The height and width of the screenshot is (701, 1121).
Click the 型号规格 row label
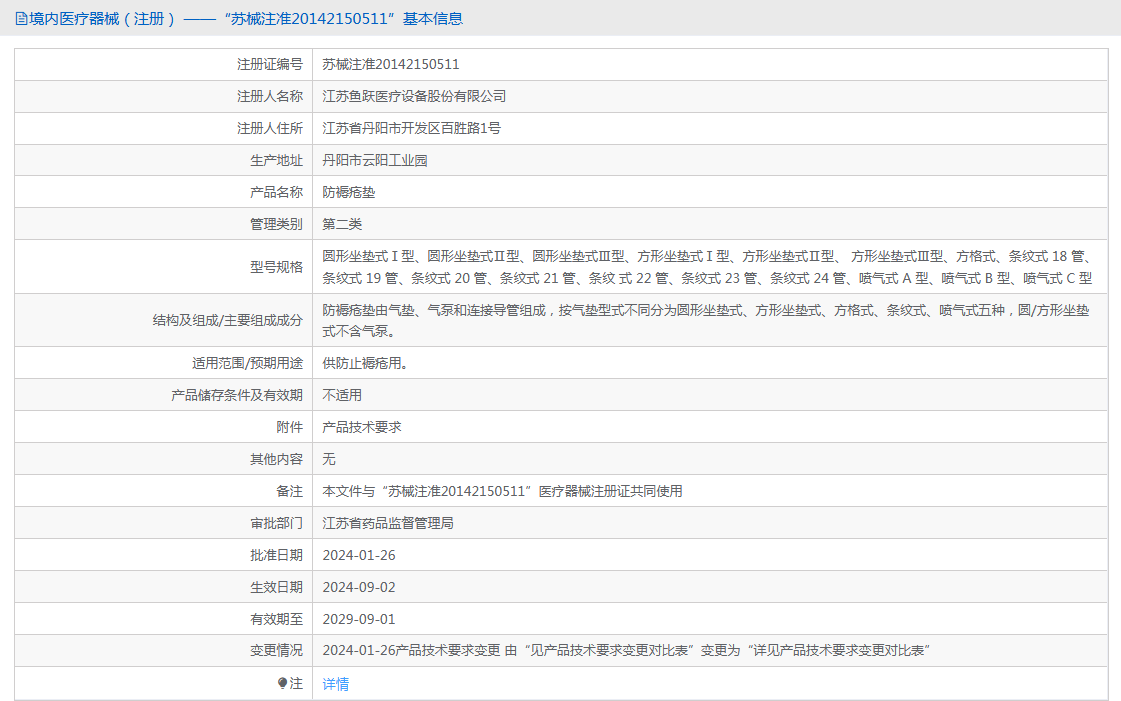point(276,267)
